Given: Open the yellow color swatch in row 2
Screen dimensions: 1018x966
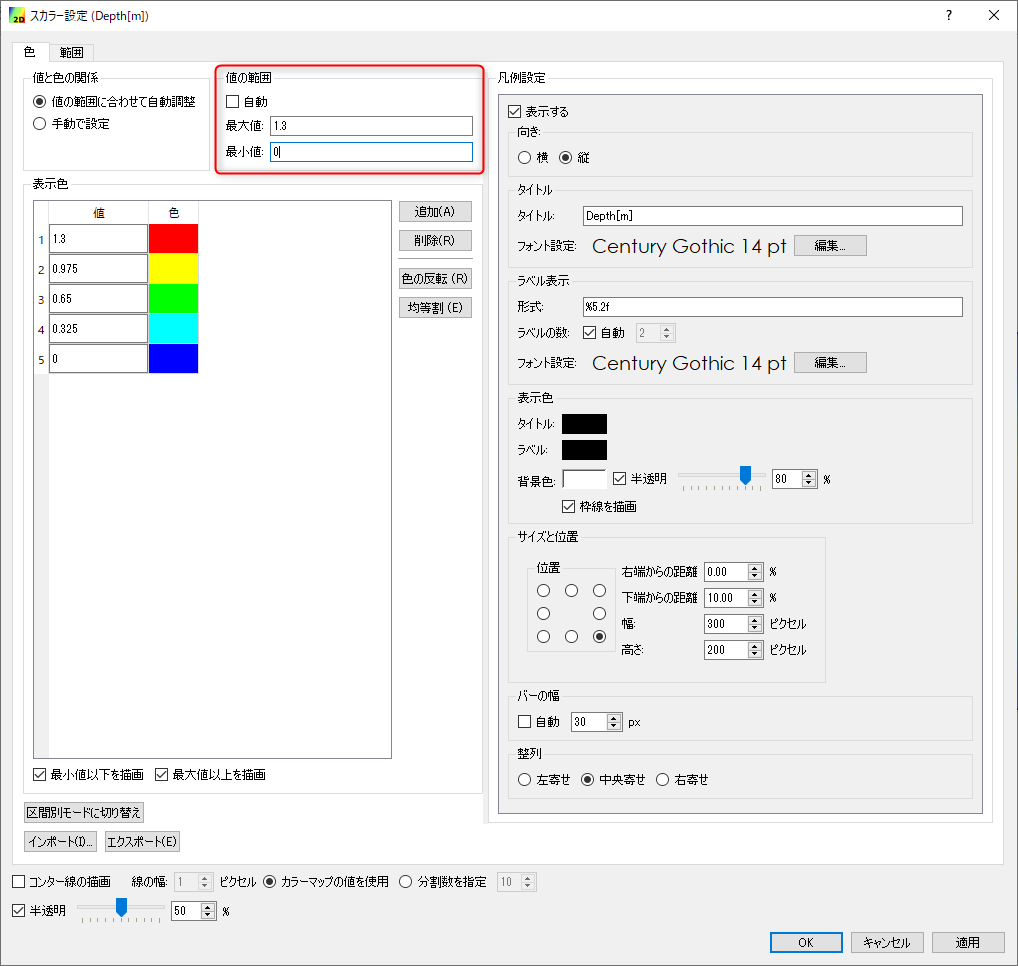Looking at the screenshot, I should pyautogui.click(x=173, y=268).
